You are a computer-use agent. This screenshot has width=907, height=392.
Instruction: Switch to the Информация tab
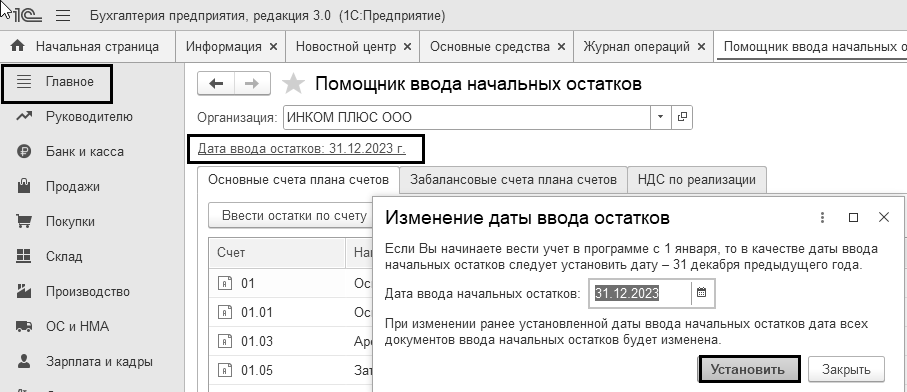coord(223,47)
